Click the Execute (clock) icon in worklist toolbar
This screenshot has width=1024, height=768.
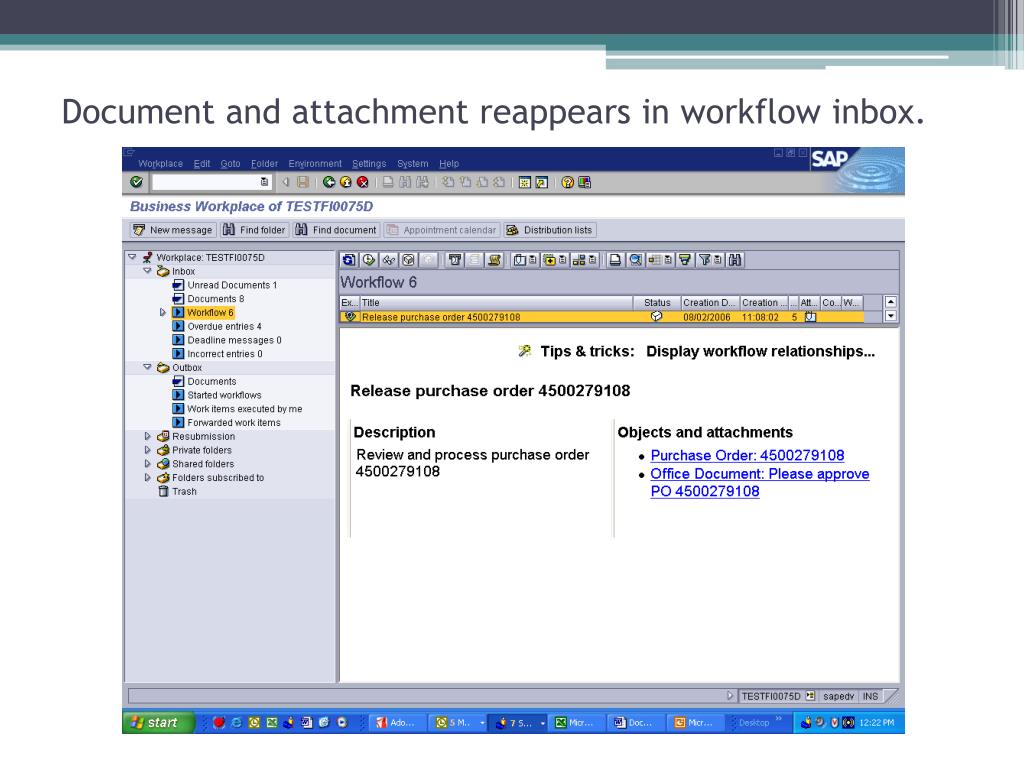point(369,260)
